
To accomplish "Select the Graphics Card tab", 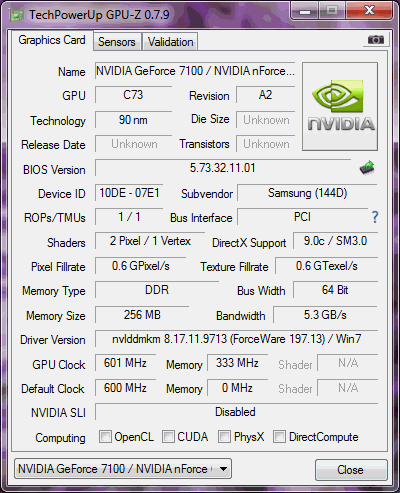I will tap(52, 40).
